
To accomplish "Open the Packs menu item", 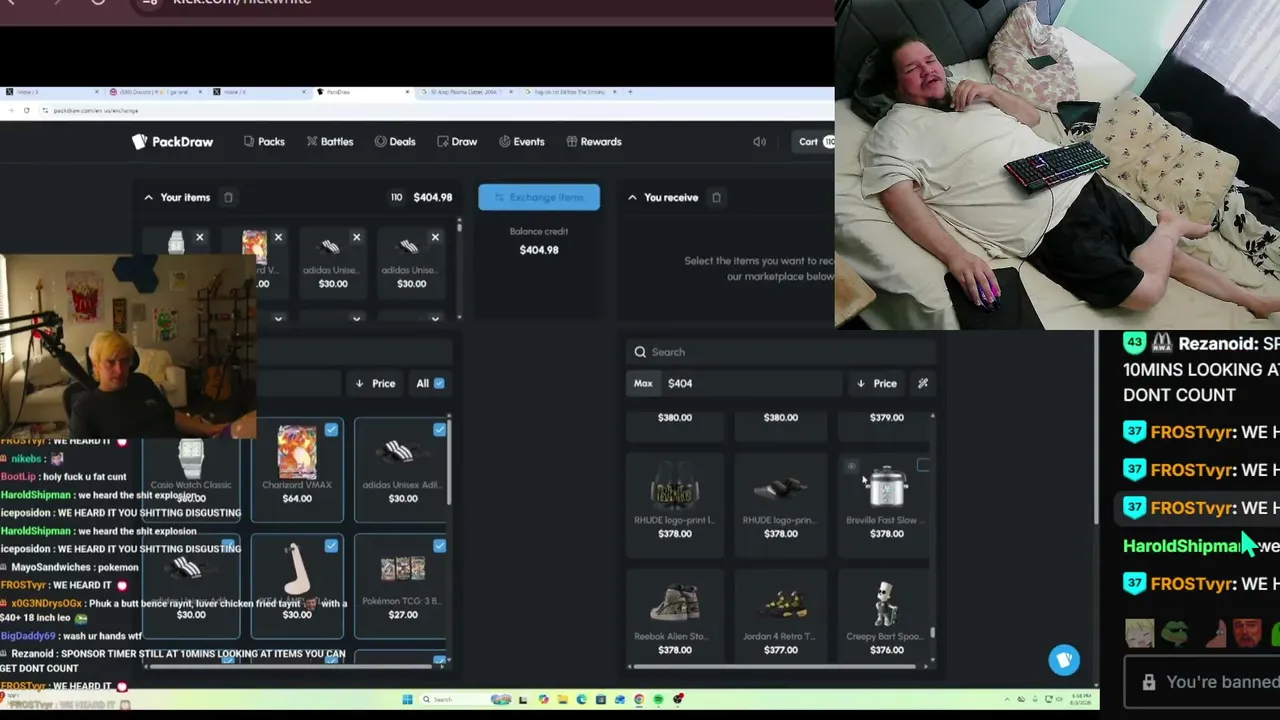I will 264,142.
